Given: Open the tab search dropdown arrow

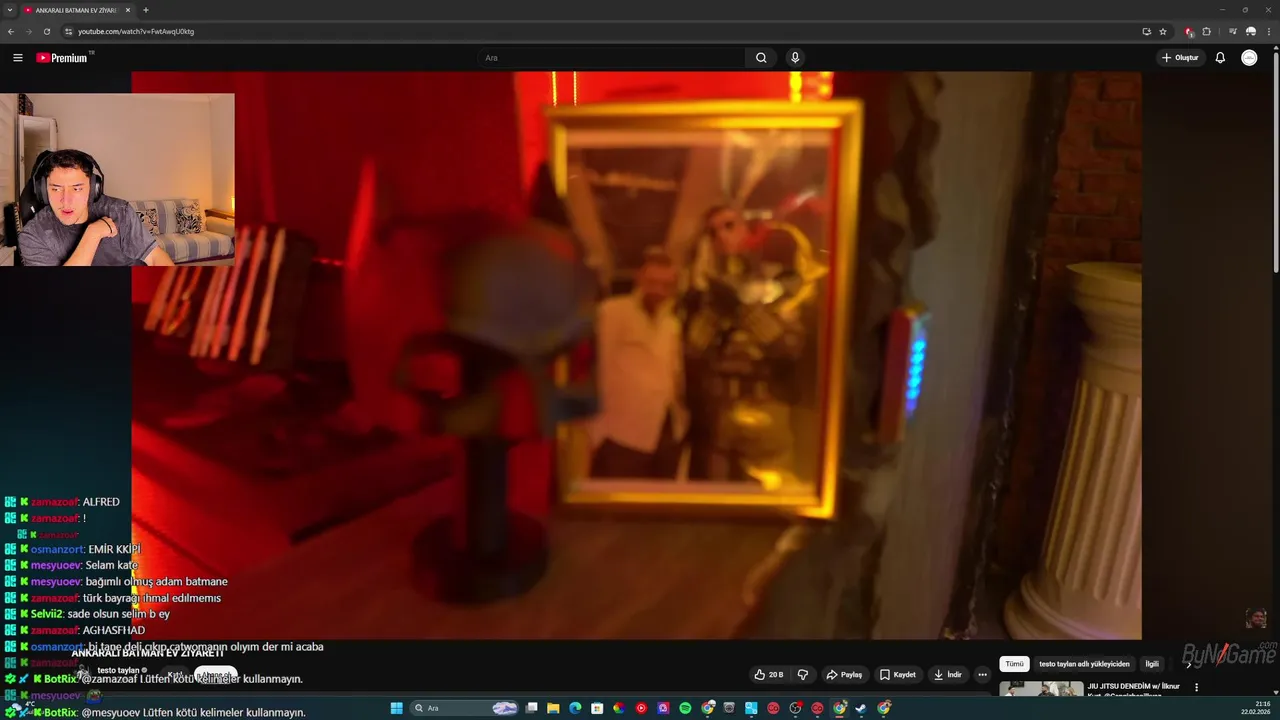Looking at the screenshot, I should click(x=9, y=10).
